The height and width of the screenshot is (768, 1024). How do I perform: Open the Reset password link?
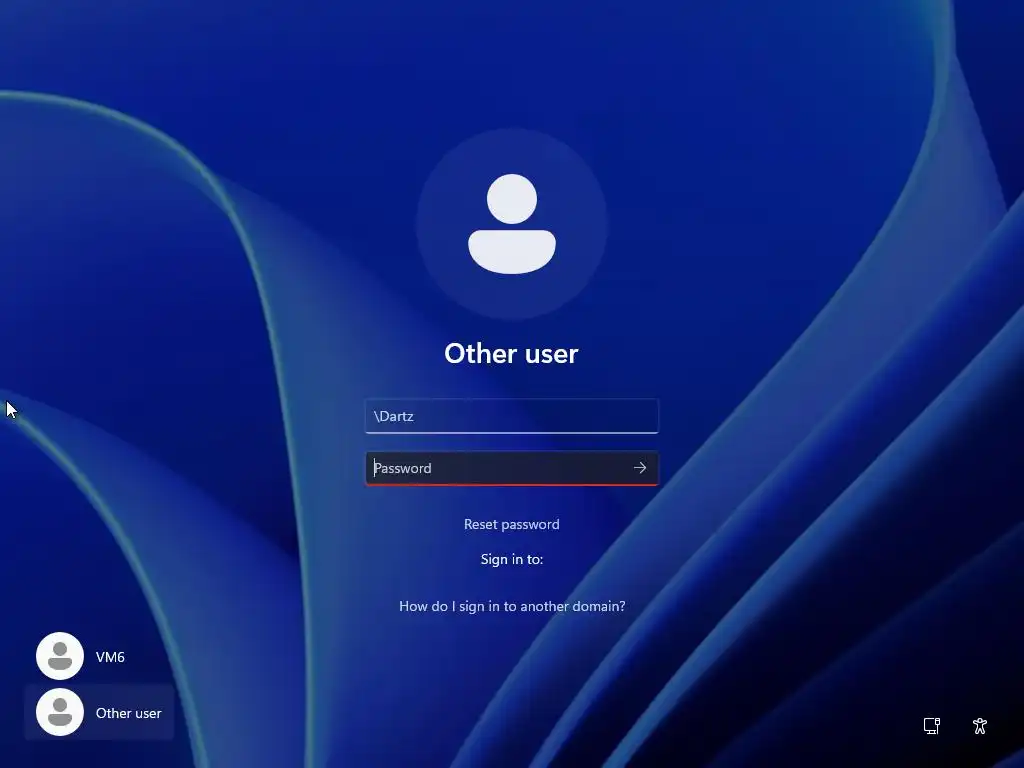point(511,524)
